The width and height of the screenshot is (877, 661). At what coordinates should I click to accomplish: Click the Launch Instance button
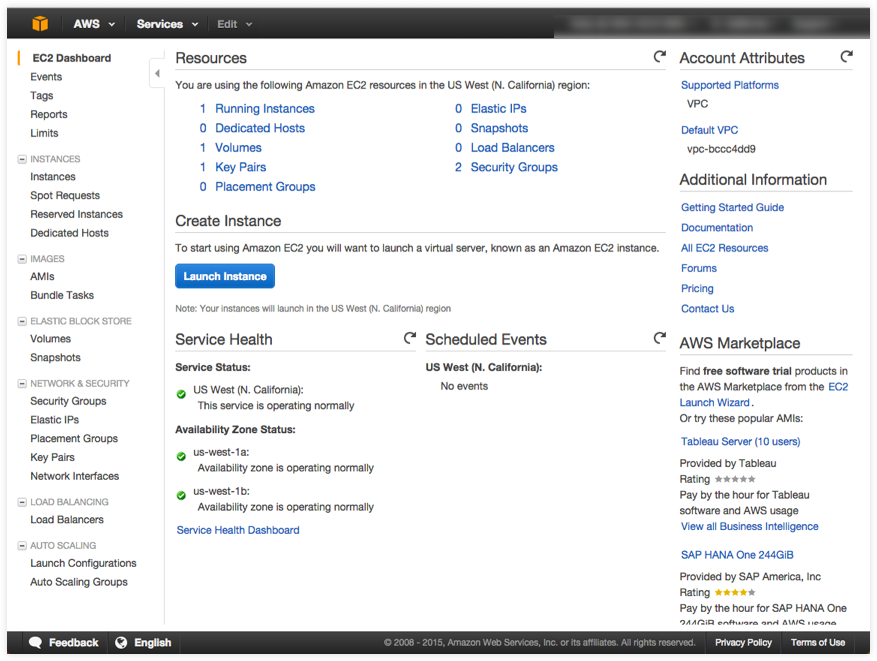(x=224, y=276)
